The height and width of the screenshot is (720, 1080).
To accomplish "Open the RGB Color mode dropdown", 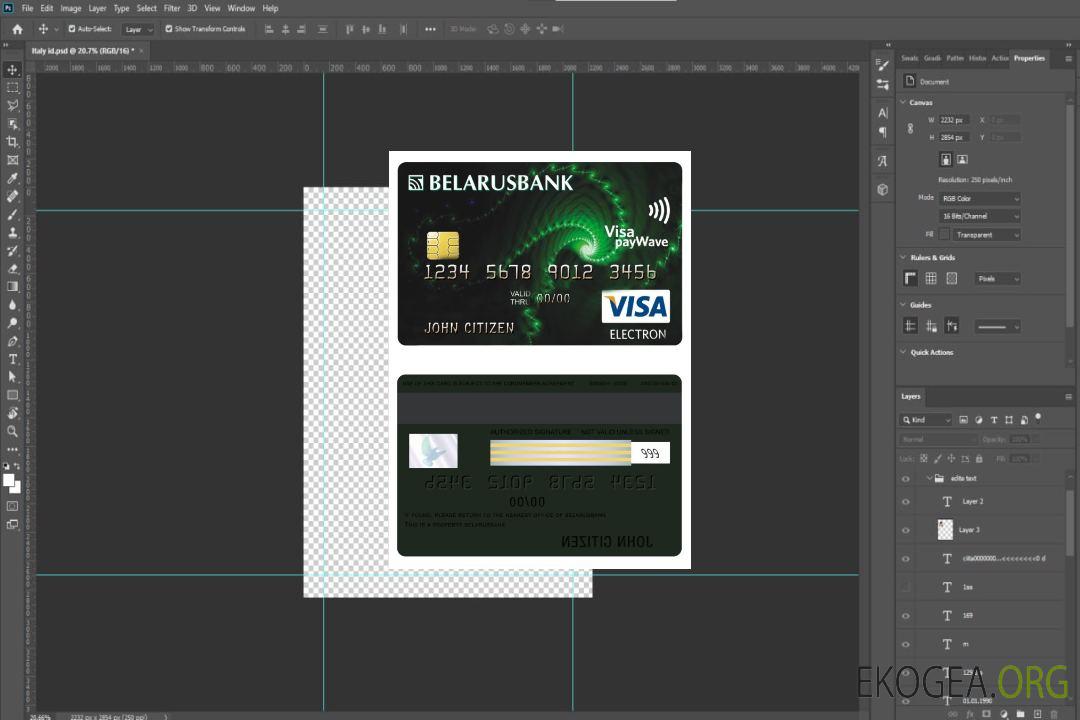I will pos(979,198).
